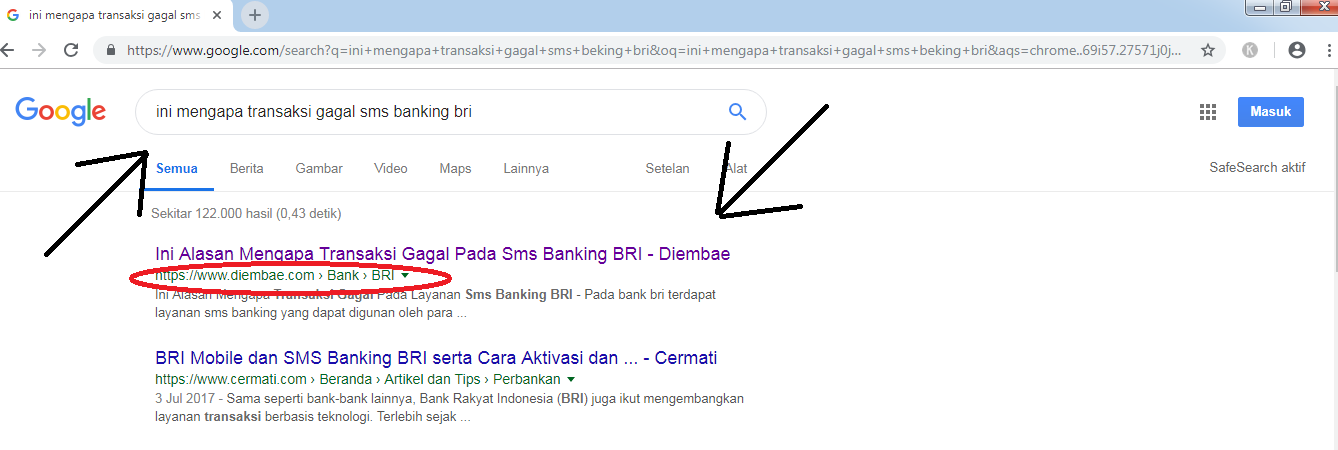Close the current browser tab
The image size is (1338, 450).
[x=217, y=15]
